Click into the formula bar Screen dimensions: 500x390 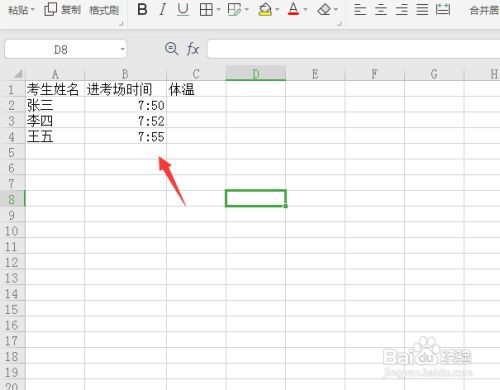point(353,49)
